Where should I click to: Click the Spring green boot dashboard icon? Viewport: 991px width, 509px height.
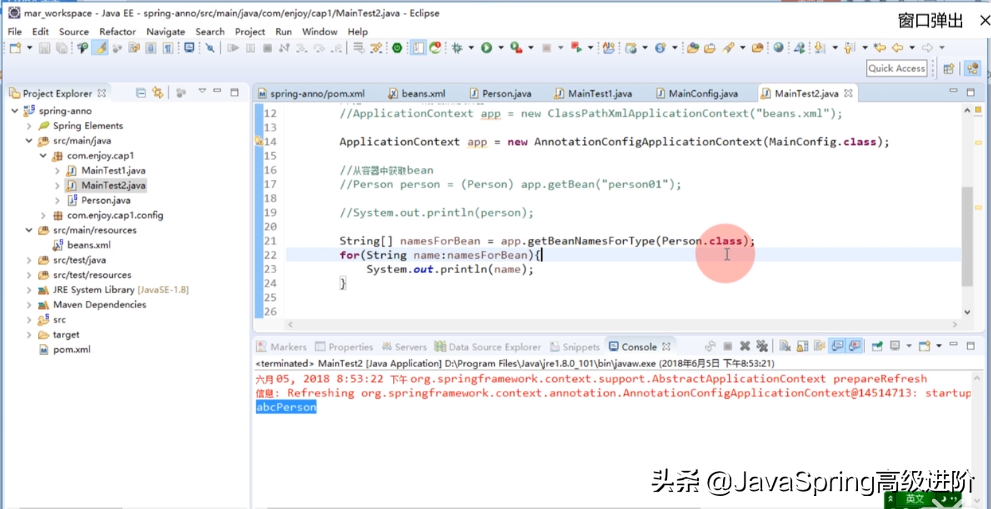pos(397,47)
